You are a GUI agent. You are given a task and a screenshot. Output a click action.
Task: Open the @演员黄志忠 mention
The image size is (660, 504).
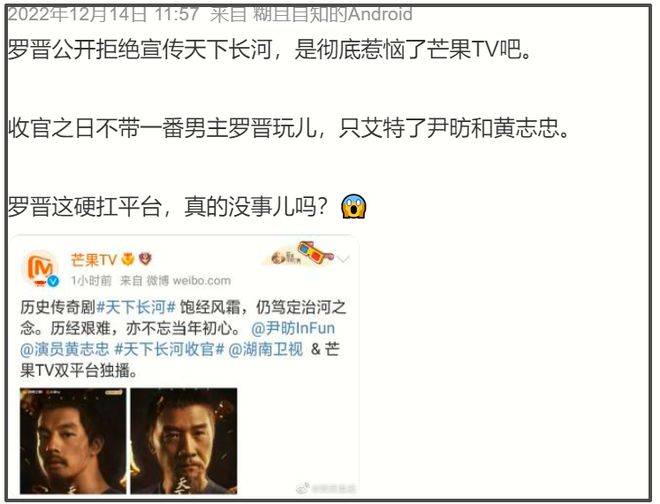click(64, 349)
